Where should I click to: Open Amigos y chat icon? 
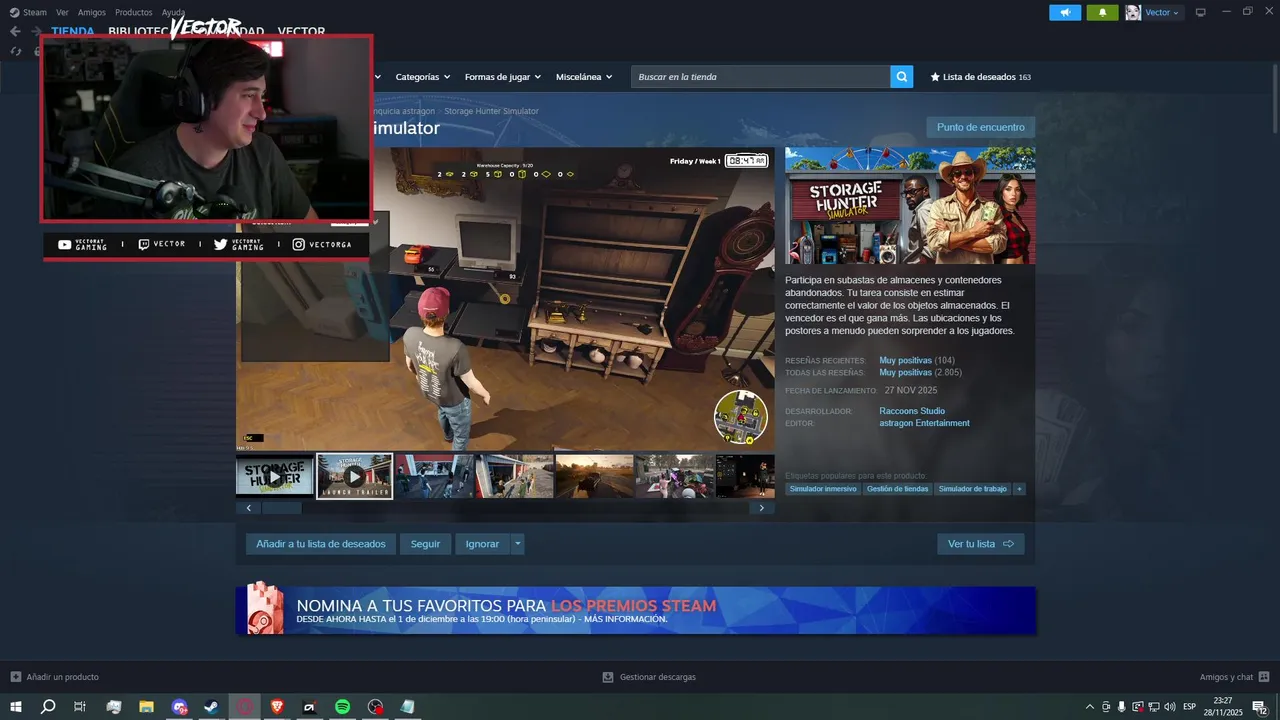coord(1264,677)
